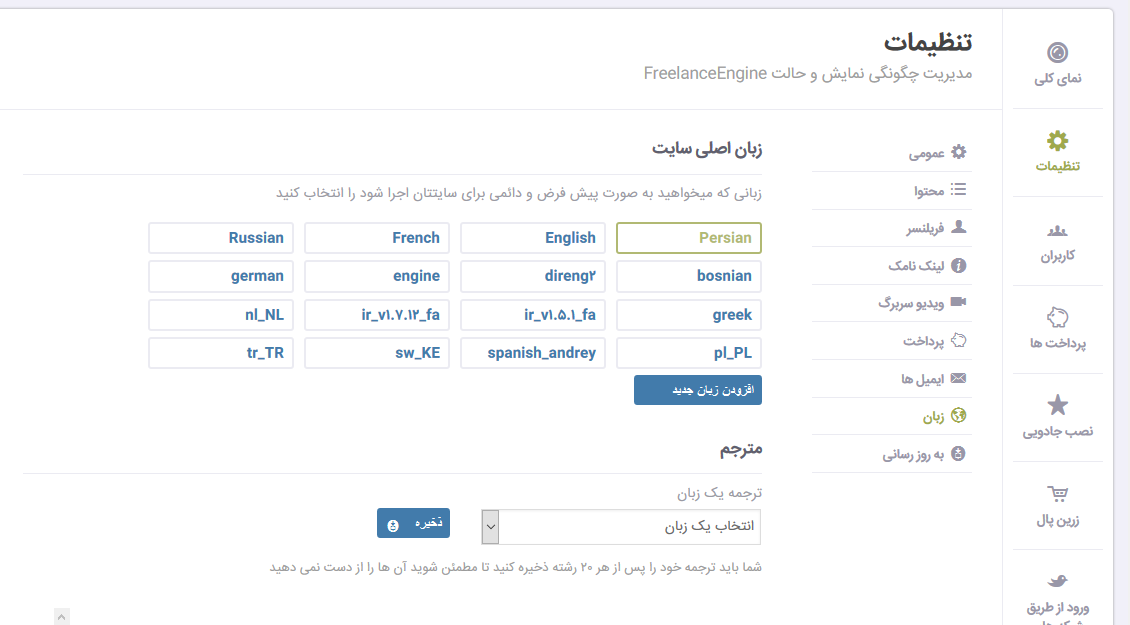
Task: Click افزودن زبان جدید button
Action: [698, 390]
